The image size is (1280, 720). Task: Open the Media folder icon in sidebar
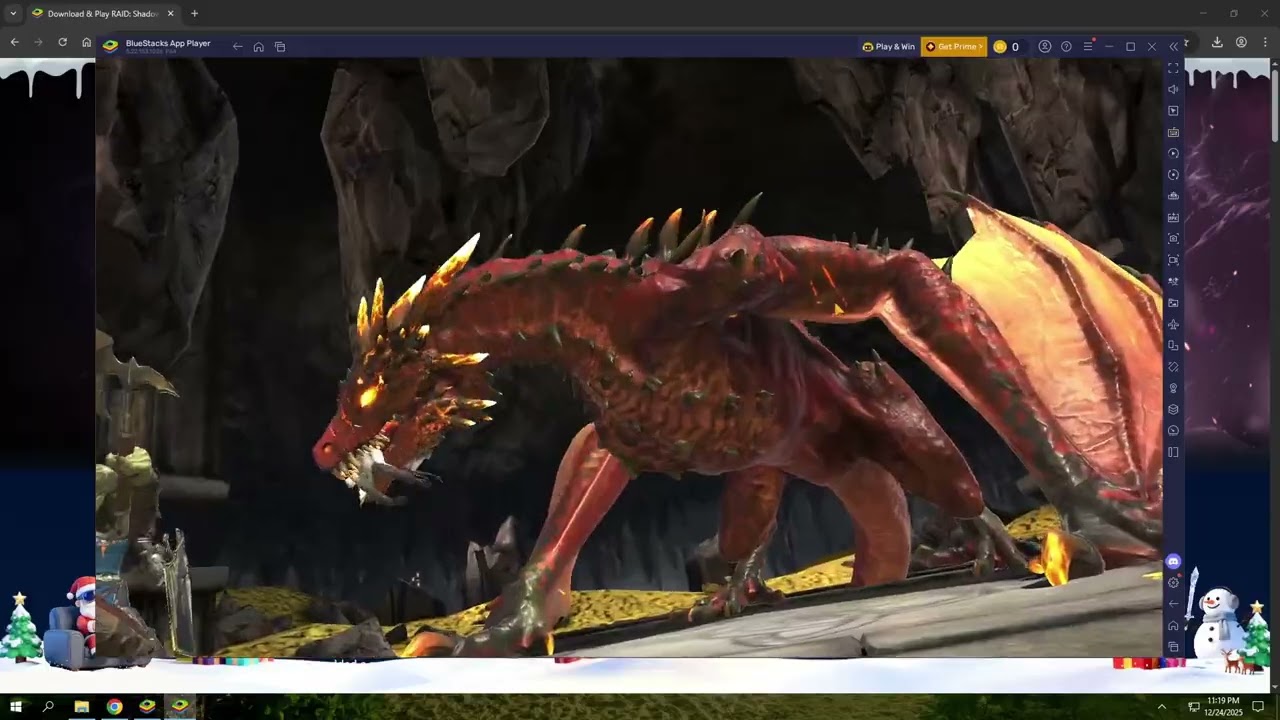coord(1173,302)
